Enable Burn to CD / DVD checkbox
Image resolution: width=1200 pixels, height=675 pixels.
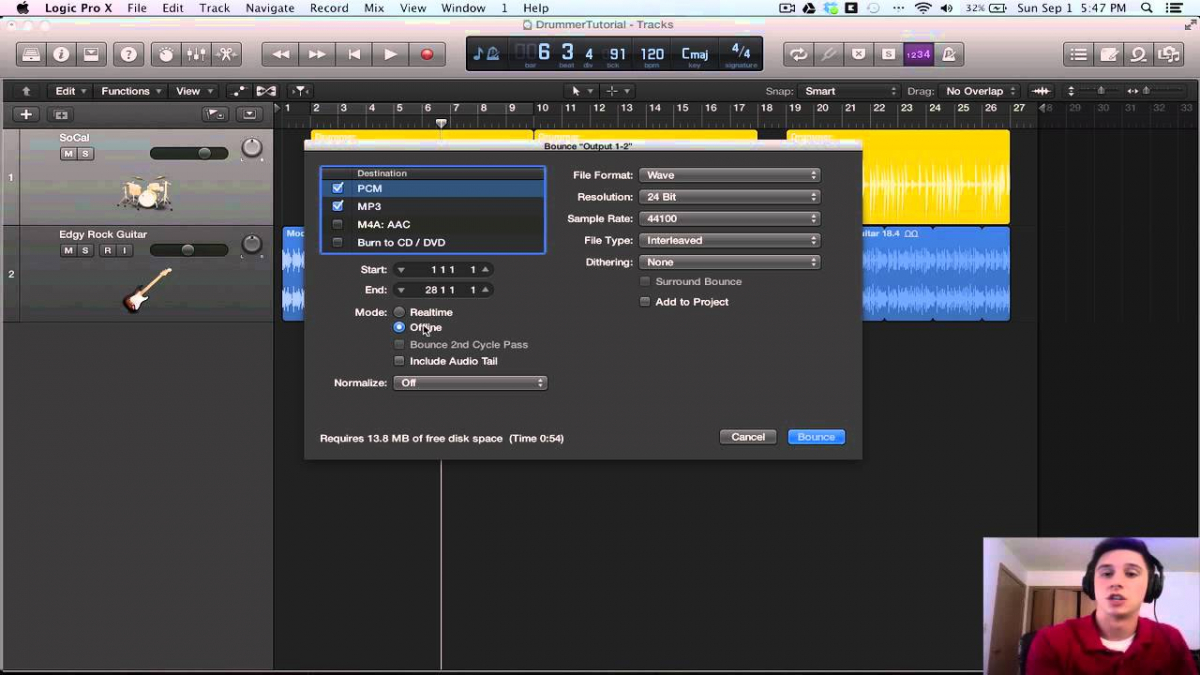coord(338,242)
